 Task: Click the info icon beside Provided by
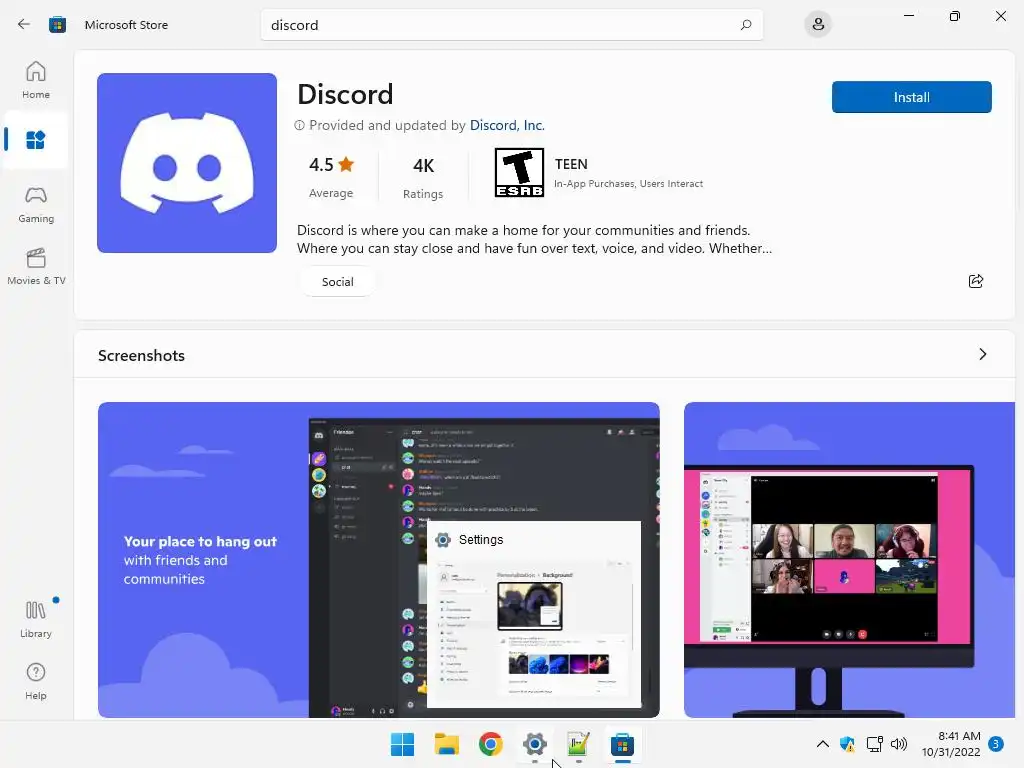(299, 125)
